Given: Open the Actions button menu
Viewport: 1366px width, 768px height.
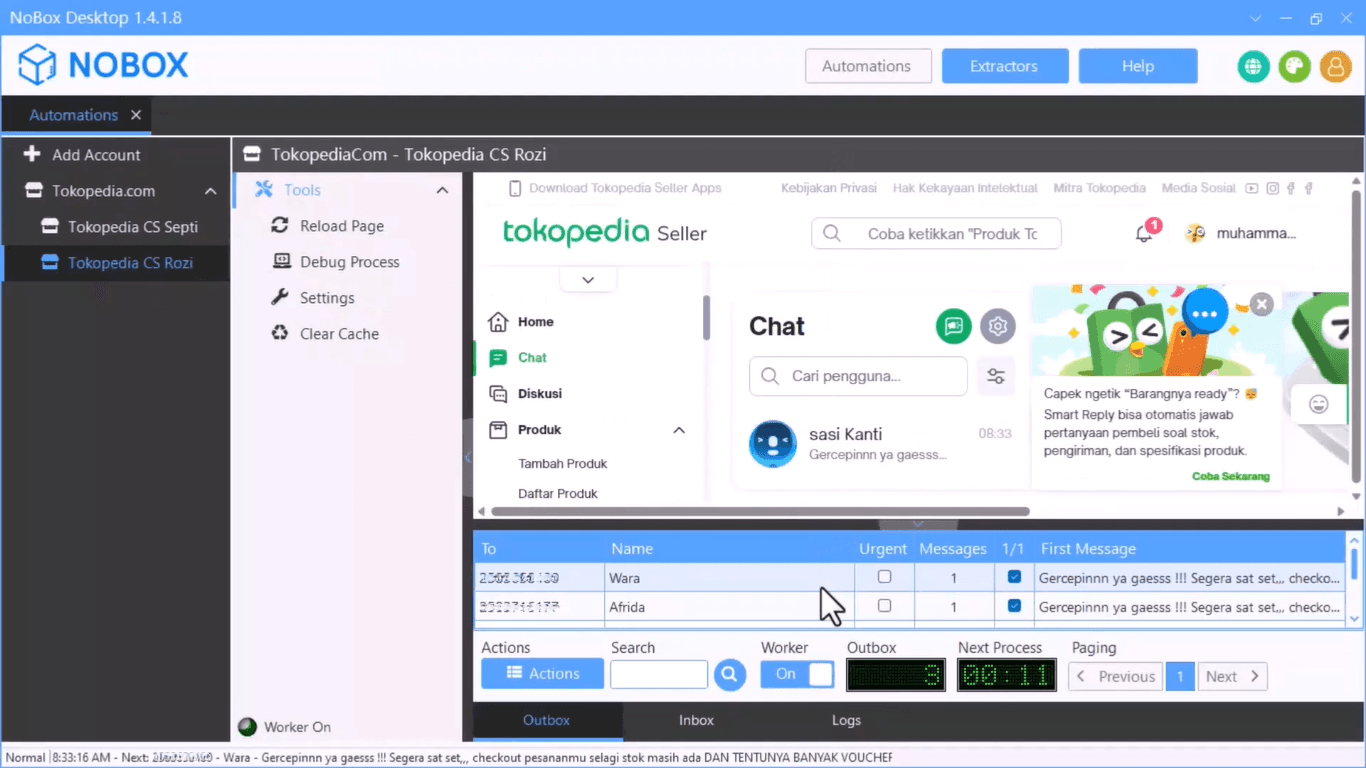Looking at the screenshot, I should [x=542, y=674].
